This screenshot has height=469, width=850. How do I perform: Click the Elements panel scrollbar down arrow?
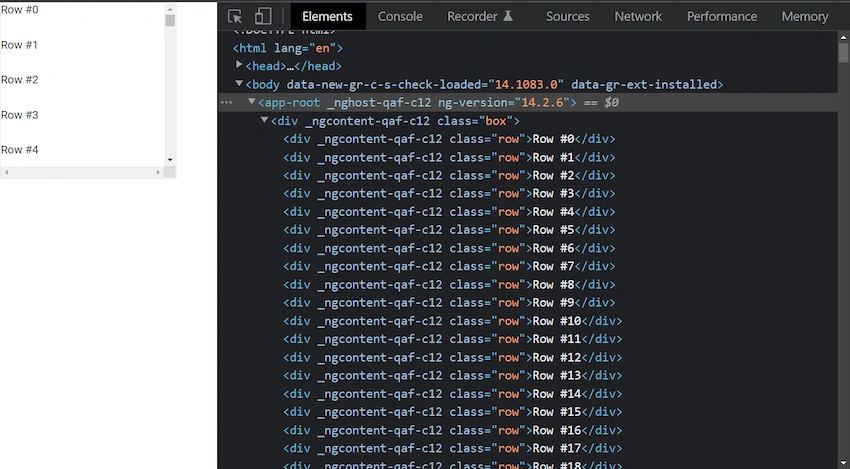pyautogui.click(x=843, y=463)
